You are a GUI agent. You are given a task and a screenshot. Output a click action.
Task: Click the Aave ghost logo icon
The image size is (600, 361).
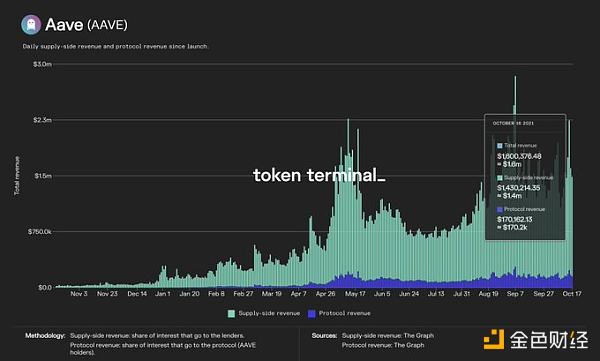[x=31, y=25]
